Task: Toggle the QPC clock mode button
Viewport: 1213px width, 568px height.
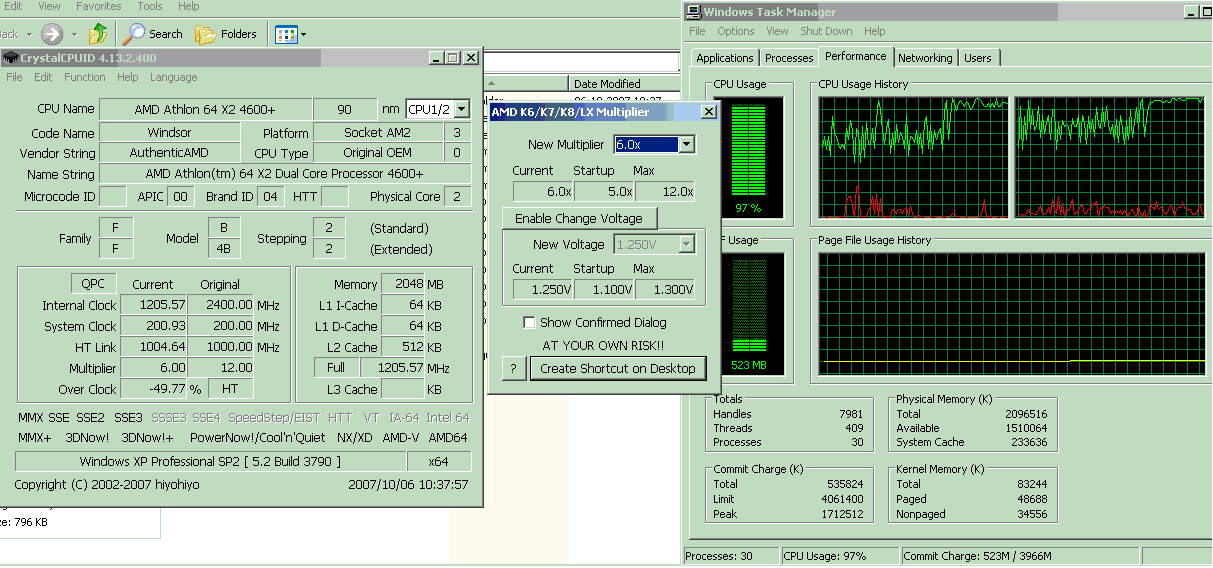Action: 93,284
